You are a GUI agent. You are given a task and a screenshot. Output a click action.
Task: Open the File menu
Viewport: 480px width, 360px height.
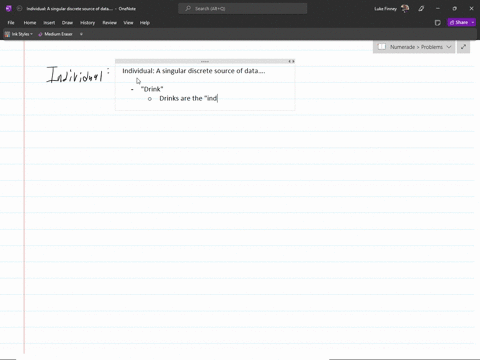click(11, 23)
